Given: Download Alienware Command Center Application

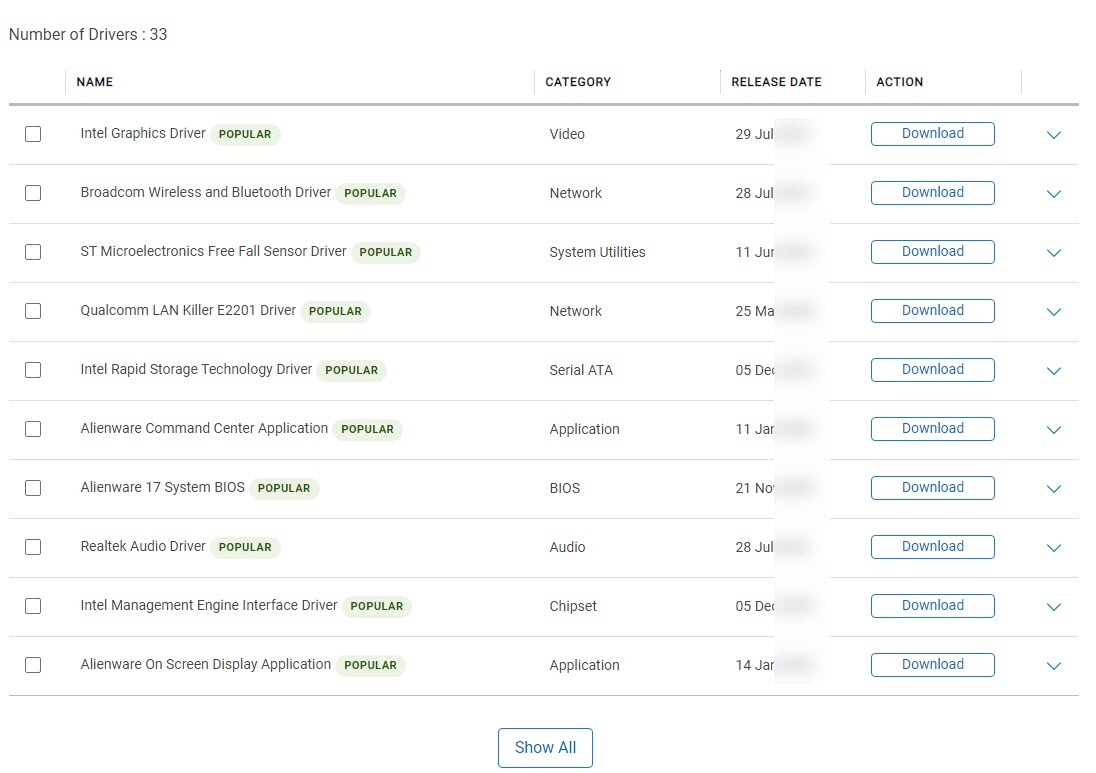Looking at the screenshot, I should tap(932, 429).
